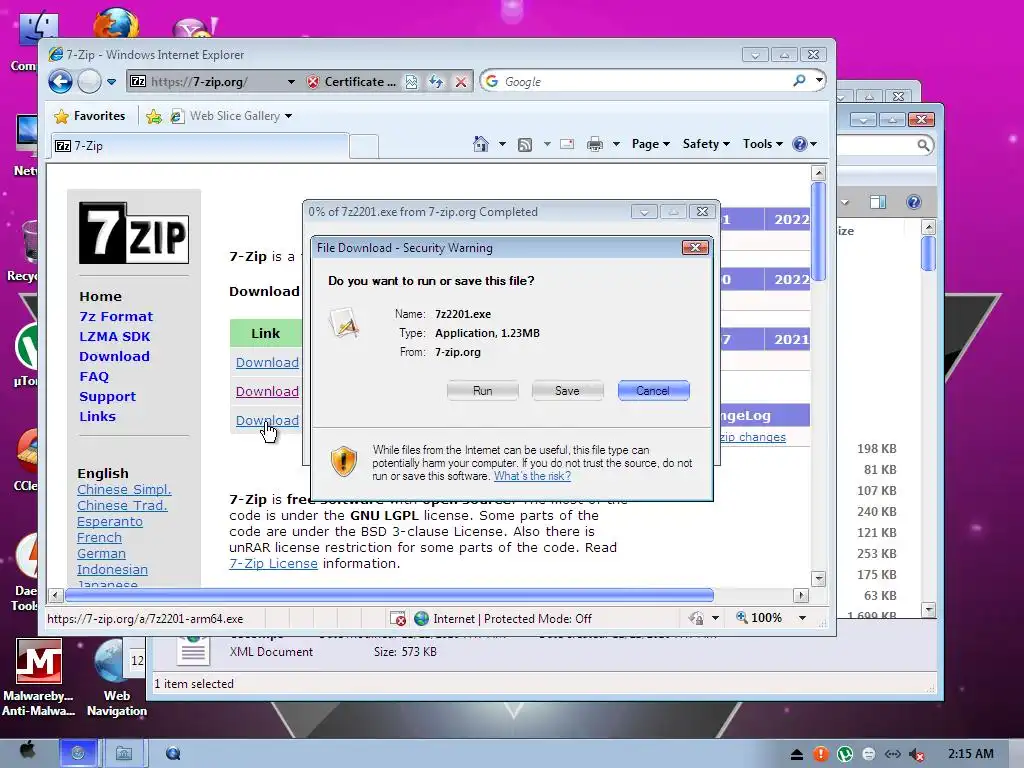Open the search provider dropdown arrow
The height and width of the screenshot is (768, 1024).
[818, 81]
